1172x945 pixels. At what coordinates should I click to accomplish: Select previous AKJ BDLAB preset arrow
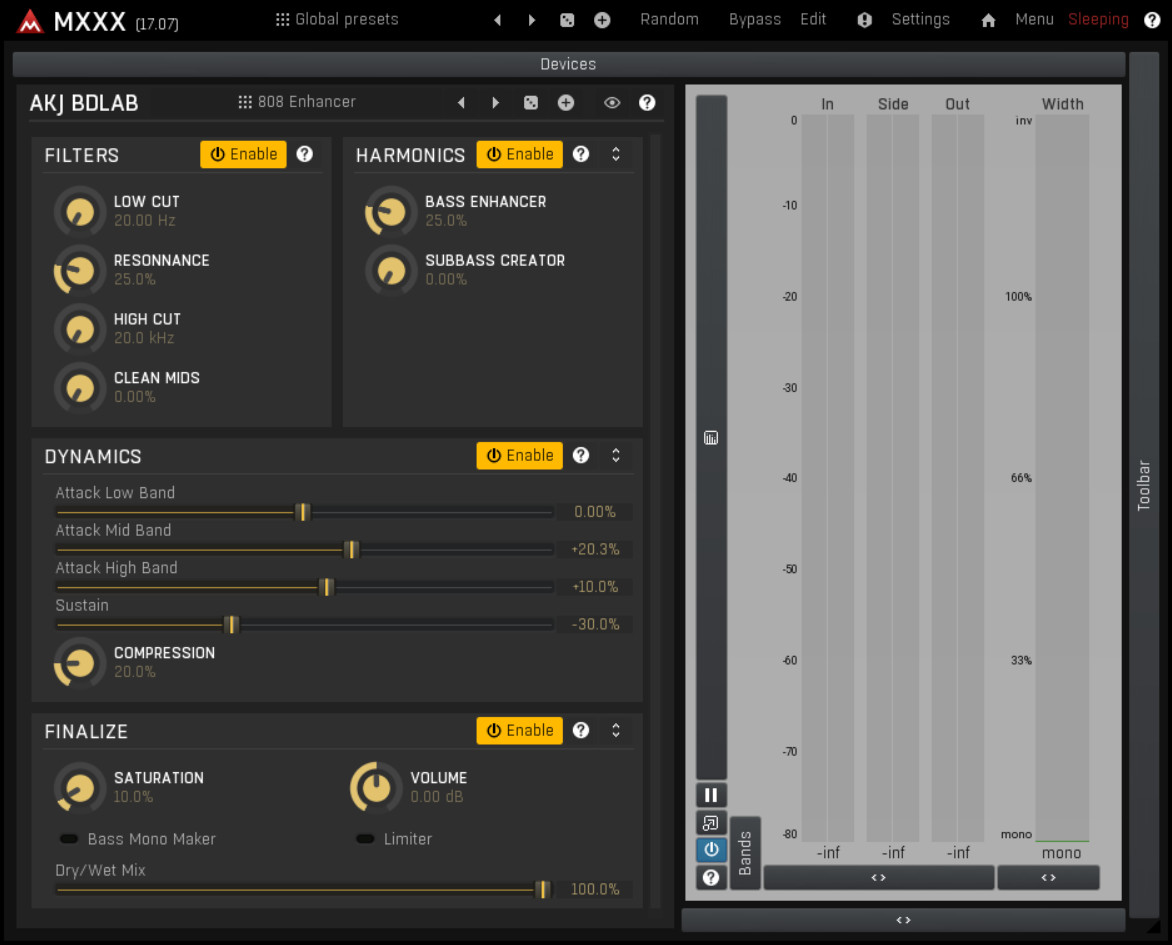pos(461,102)
